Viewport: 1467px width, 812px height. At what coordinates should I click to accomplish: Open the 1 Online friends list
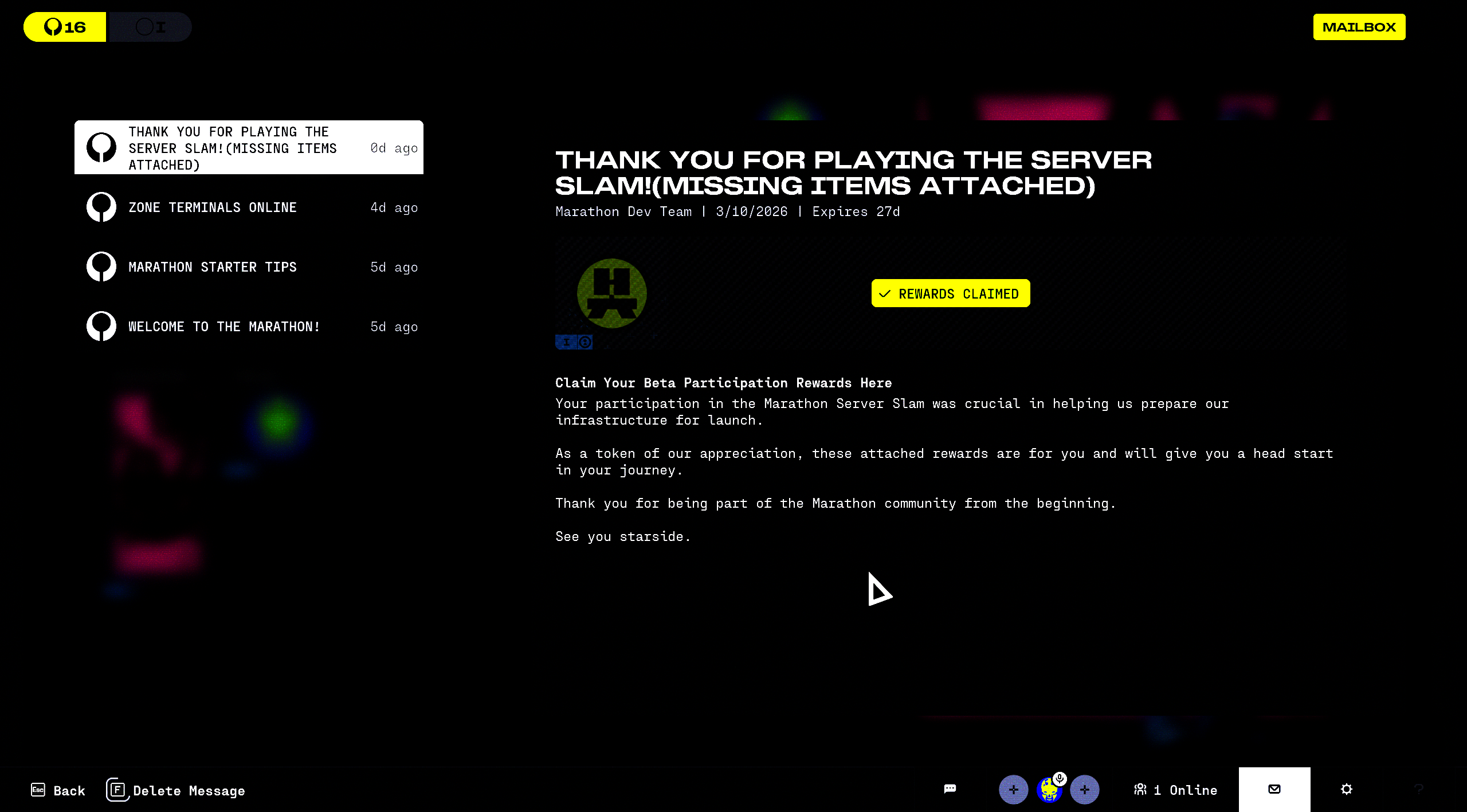click(1175, 790)
